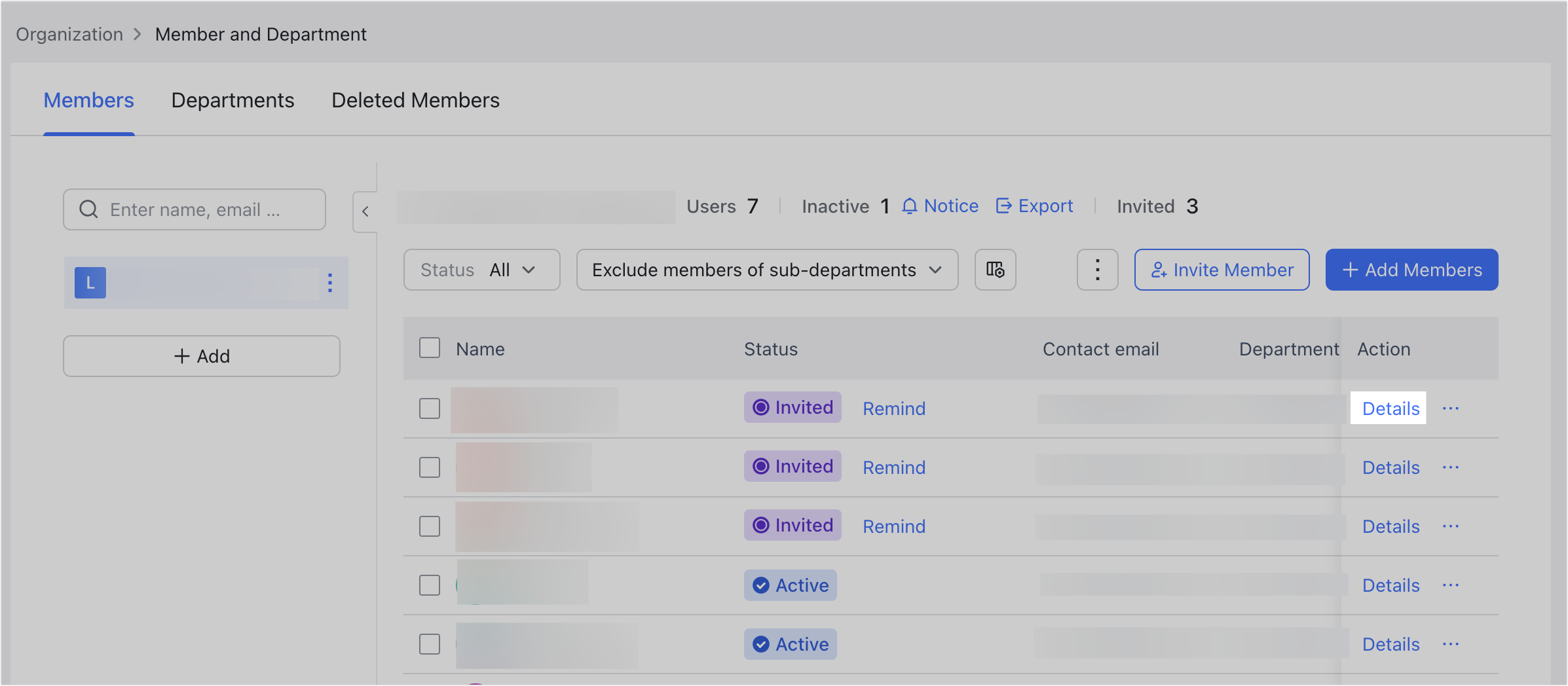Open Details for the second Invited member

pyautogui.click(x=1391, y=467)
